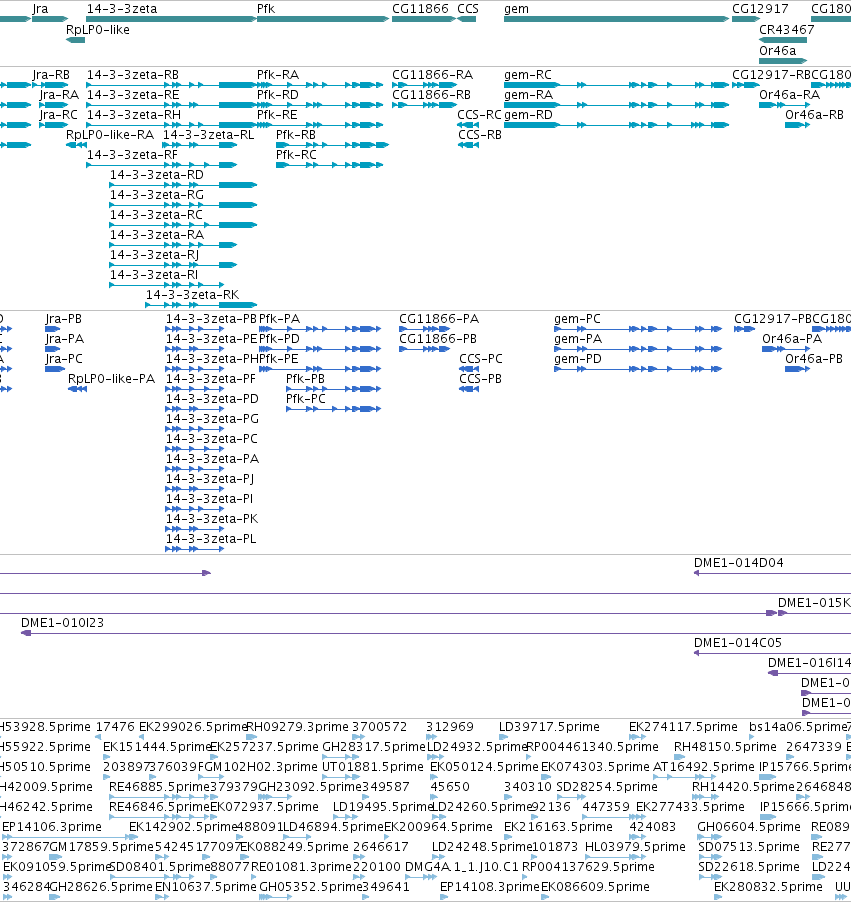The height and width of the screenshot is (902, 851).
Task: Click the Jra gene label in the top track
Action: click(40, 9)
